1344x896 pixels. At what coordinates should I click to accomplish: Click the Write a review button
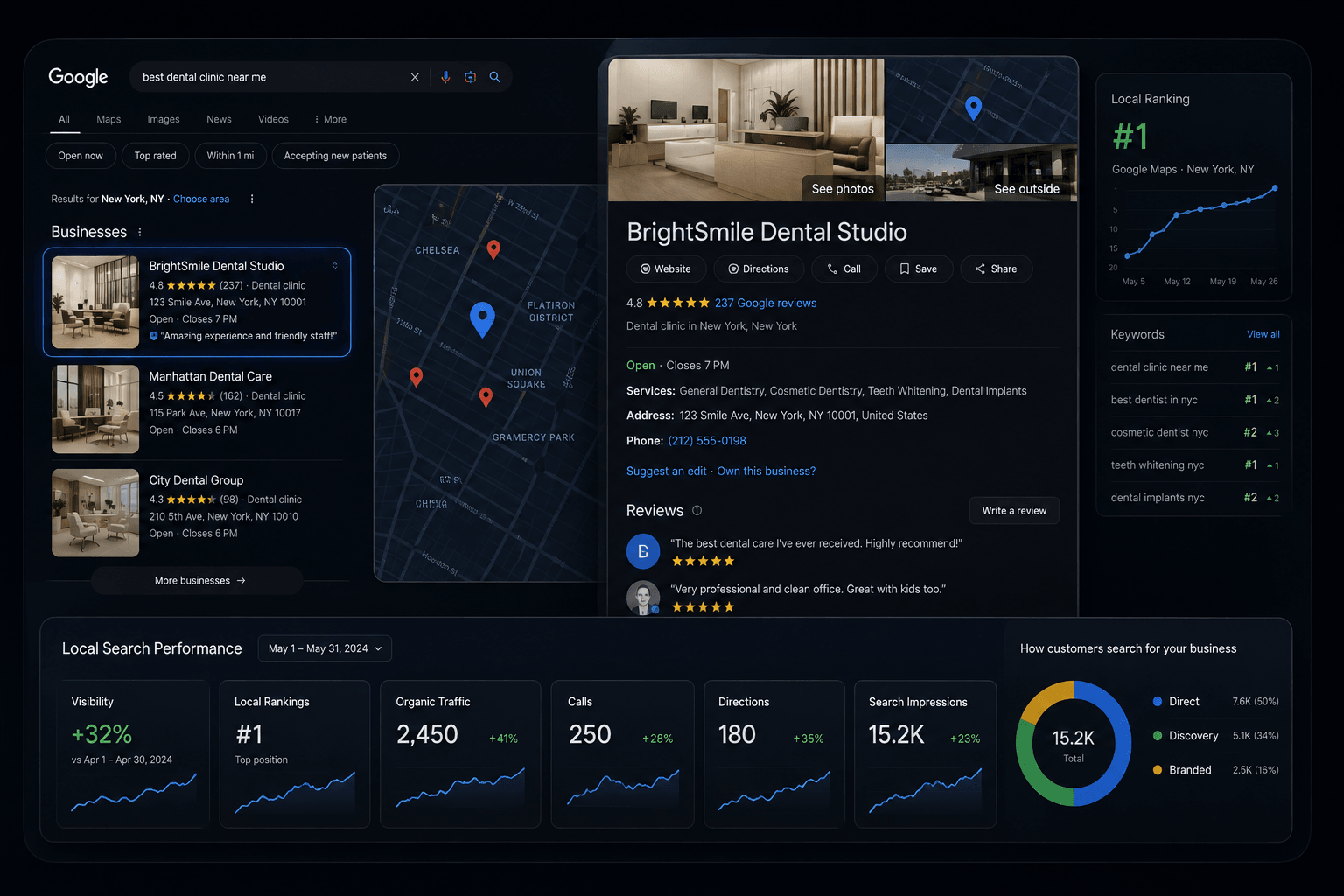coord(1014,511)
